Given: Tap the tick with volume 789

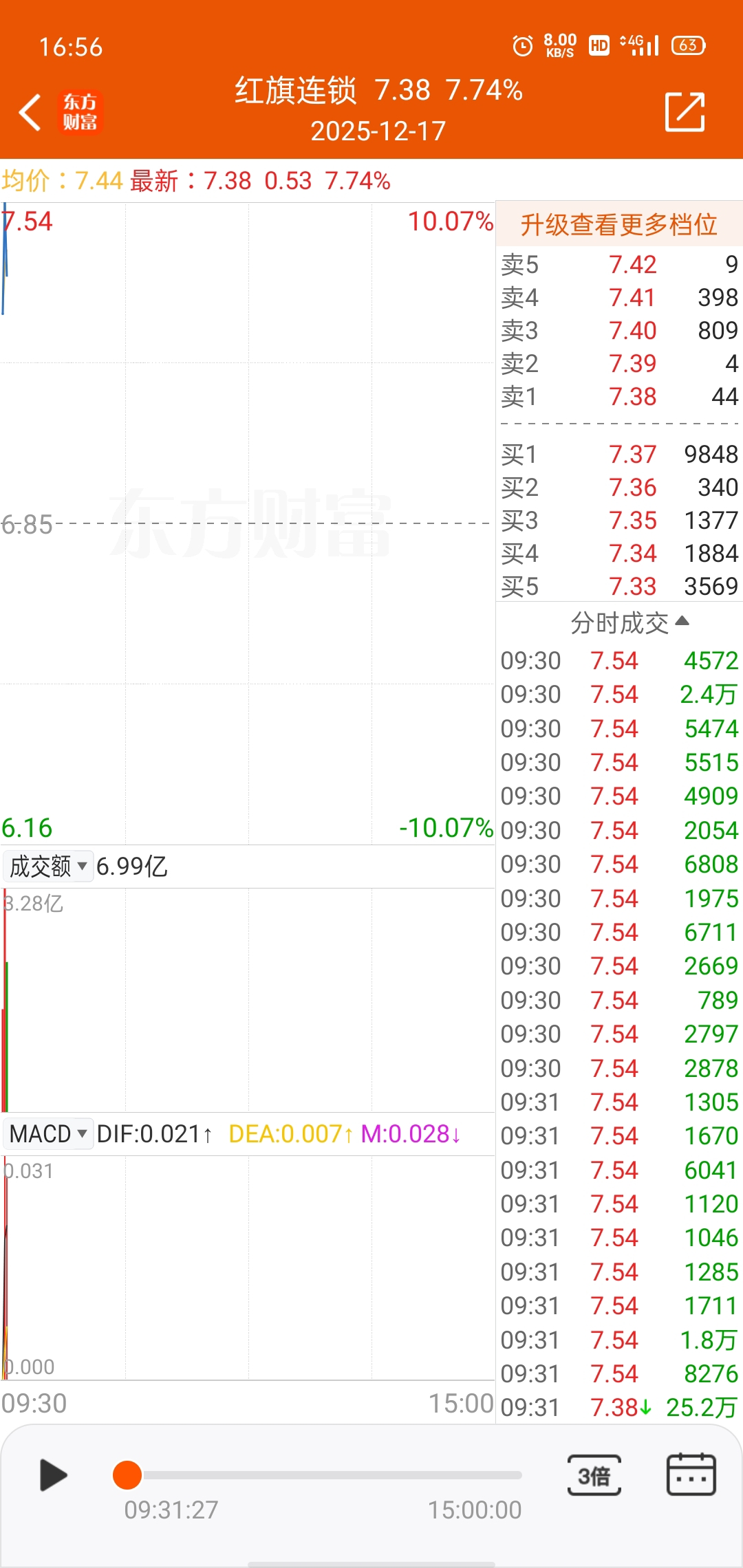Looking at the screenshot, I should click(619, 1001).
